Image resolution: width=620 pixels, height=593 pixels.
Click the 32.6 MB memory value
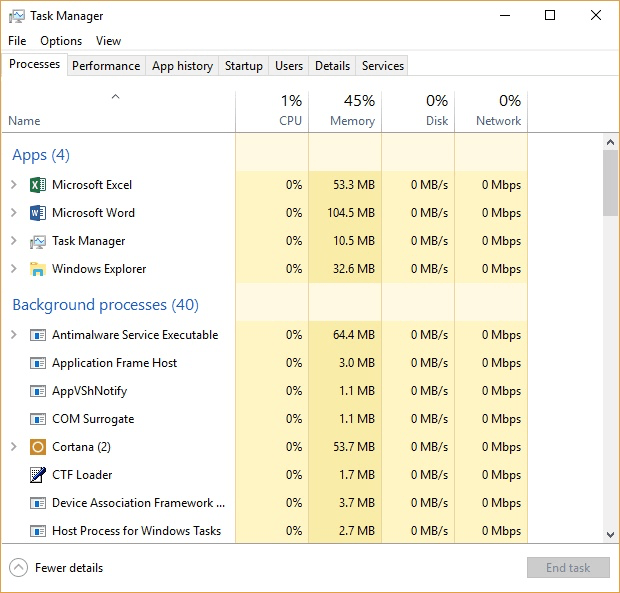pyautogui.click(x=353, y=269)
